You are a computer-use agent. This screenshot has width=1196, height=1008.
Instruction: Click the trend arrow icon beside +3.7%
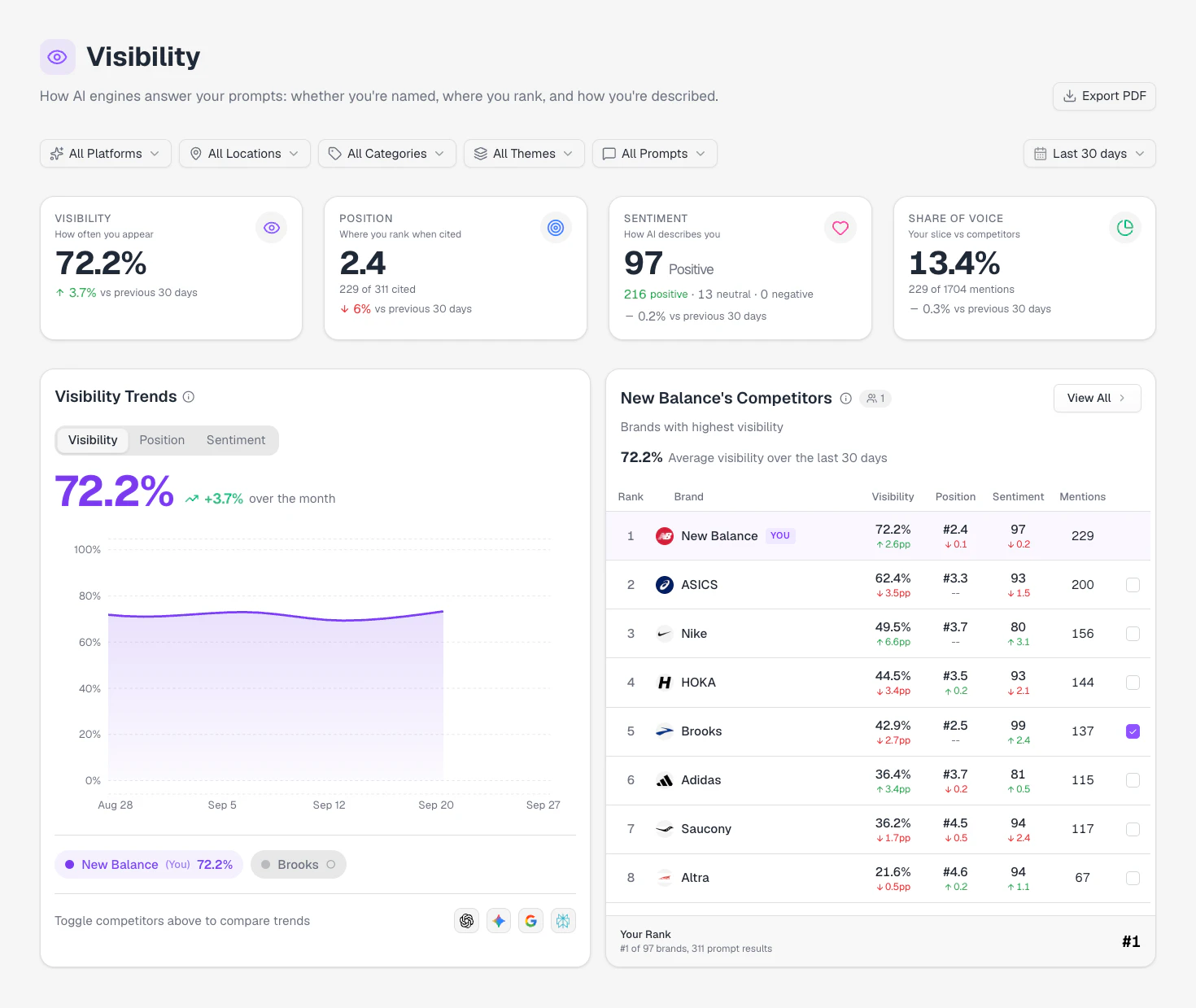point(192,499)
